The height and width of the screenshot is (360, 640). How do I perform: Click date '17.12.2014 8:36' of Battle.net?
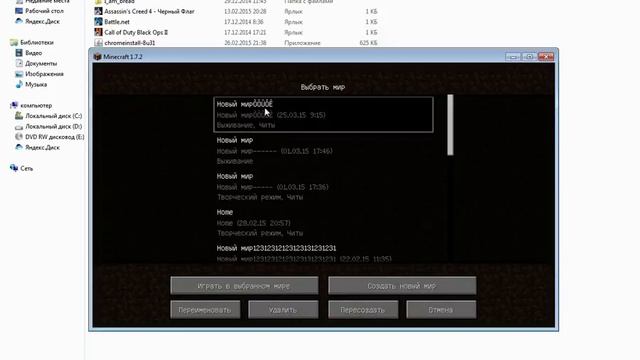[x=244, y=22]
